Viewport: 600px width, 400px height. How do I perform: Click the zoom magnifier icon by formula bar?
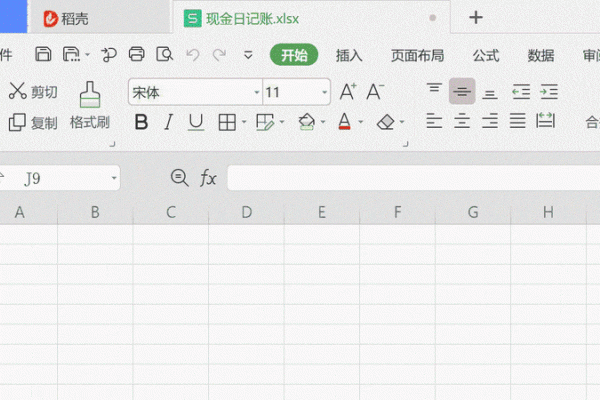coord(179,178)
